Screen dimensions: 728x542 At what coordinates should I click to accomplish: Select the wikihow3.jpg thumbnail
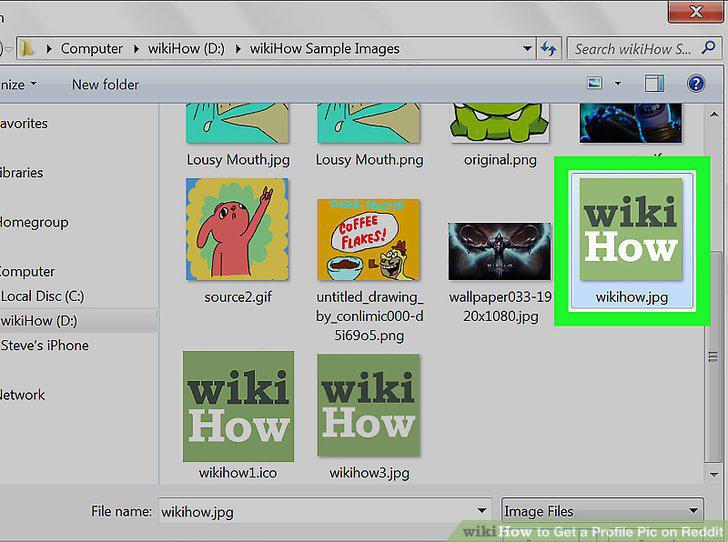(369, 405)
